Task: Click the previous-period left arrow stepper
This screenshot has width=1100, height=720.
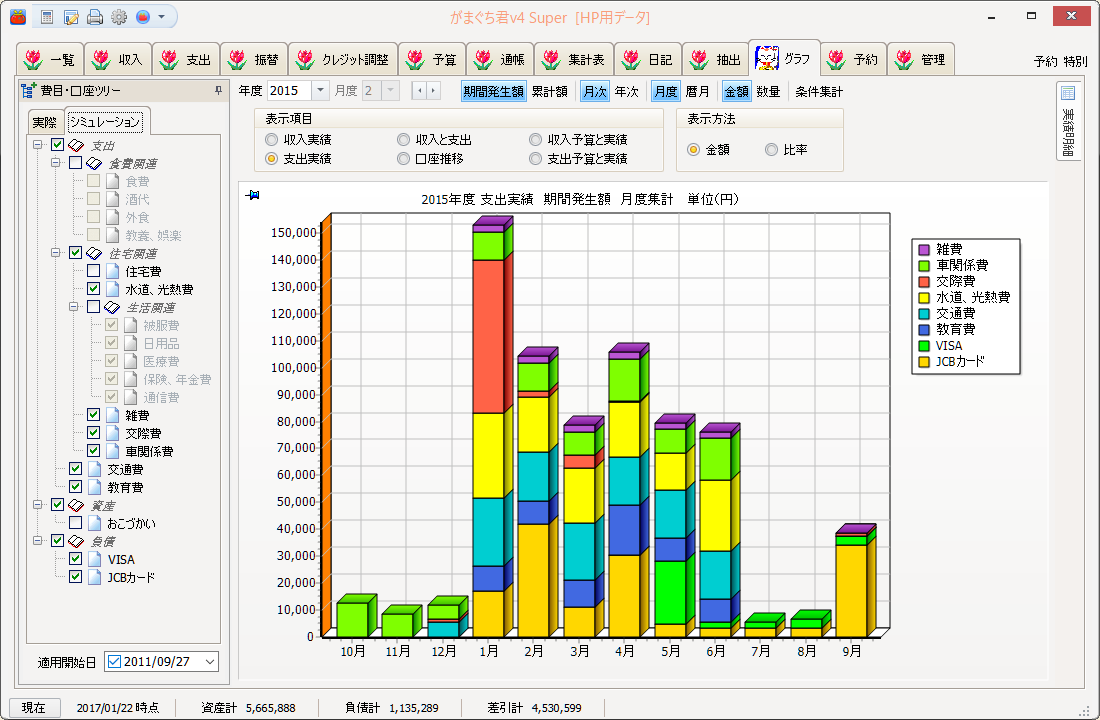Action: (419, 91)
